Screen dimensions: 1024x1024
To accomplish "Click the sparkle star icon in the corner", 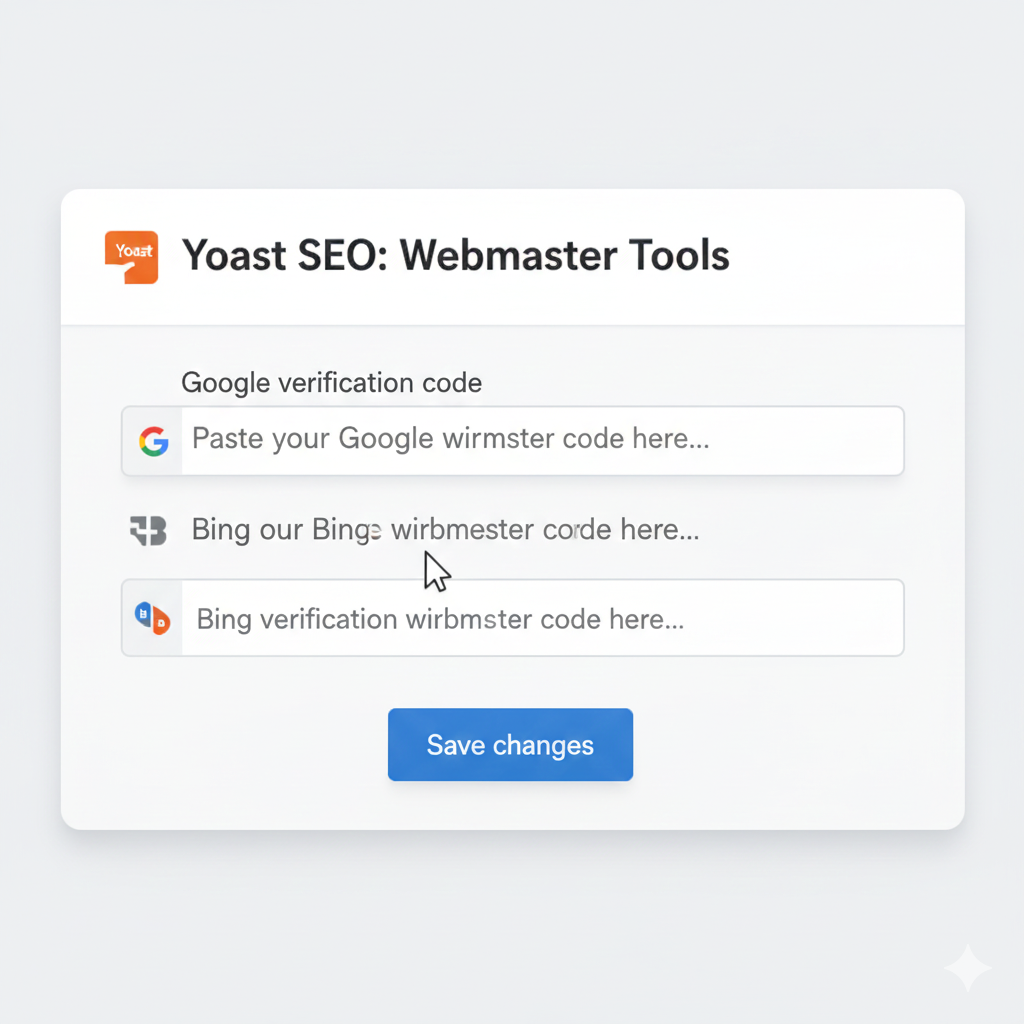I will point(967,968).
